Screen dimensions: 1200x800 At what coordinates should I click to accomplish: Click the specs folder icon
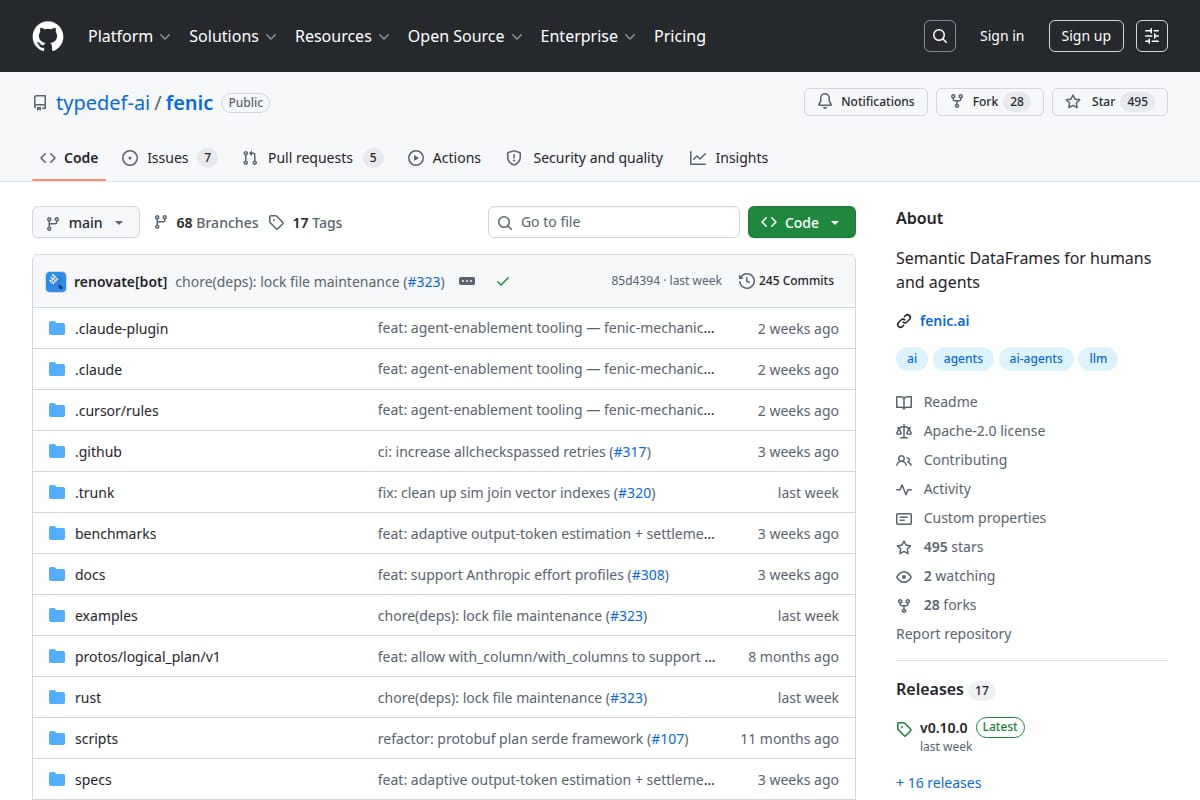[57, 780]
